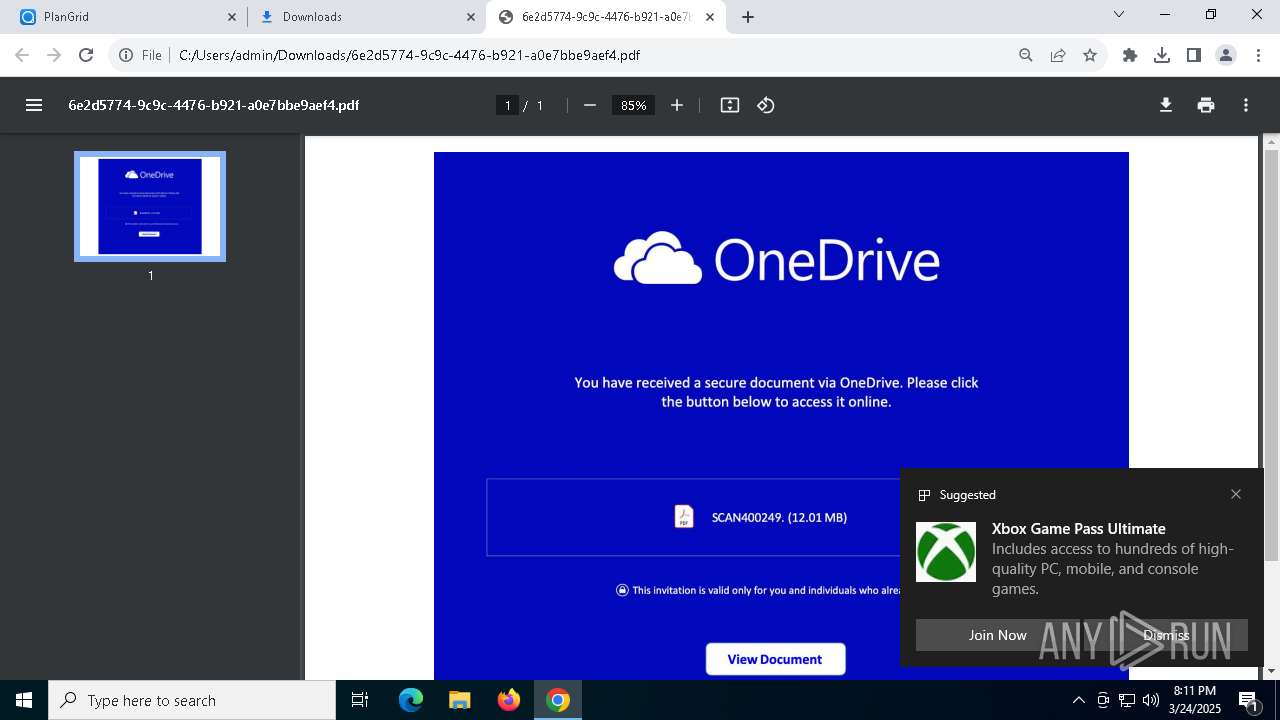
Task: Open Chrome three-dot menu
Action: 1258,55
